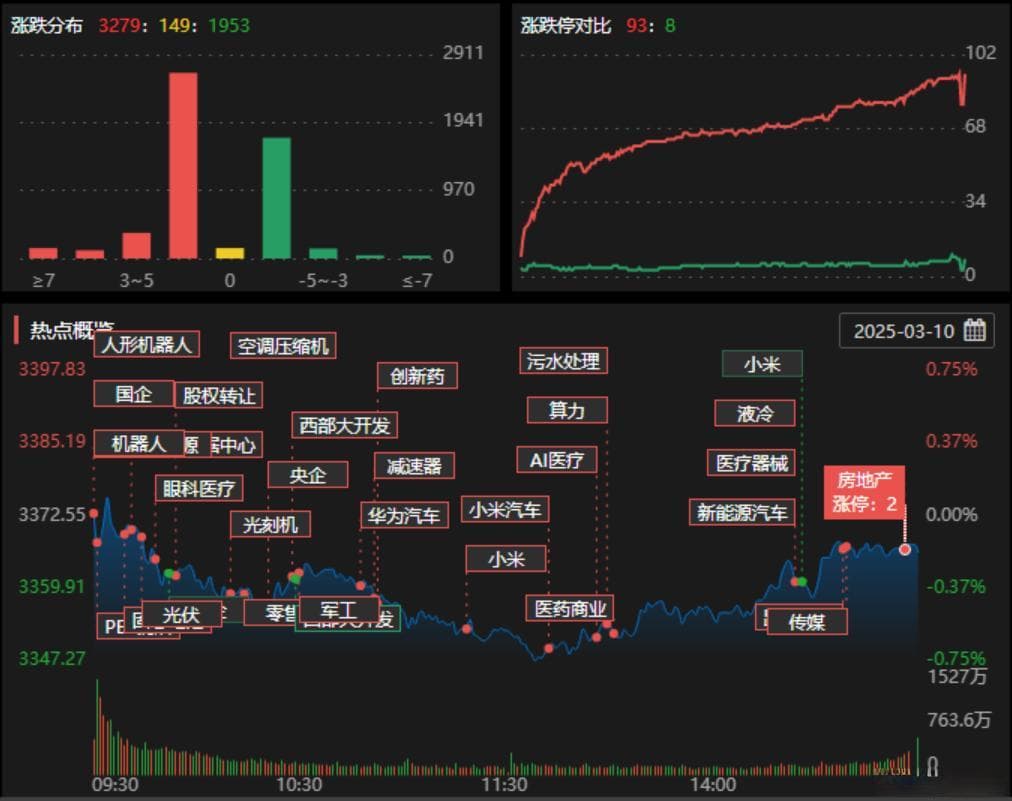1012x801 pixels.
Task: Select the AI医疗 tag
Action: point(556,460)
